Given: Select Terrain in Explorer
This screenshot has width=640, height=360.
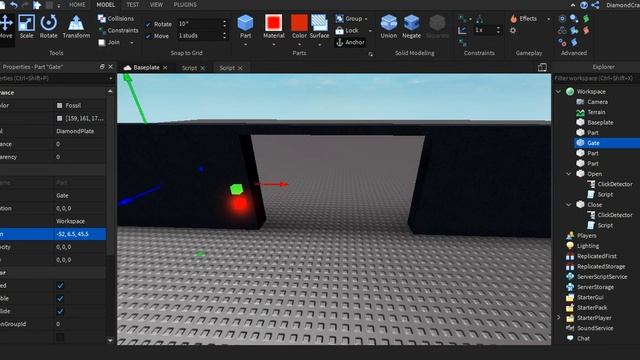Looking at the screenshot, I should point(596,112).
